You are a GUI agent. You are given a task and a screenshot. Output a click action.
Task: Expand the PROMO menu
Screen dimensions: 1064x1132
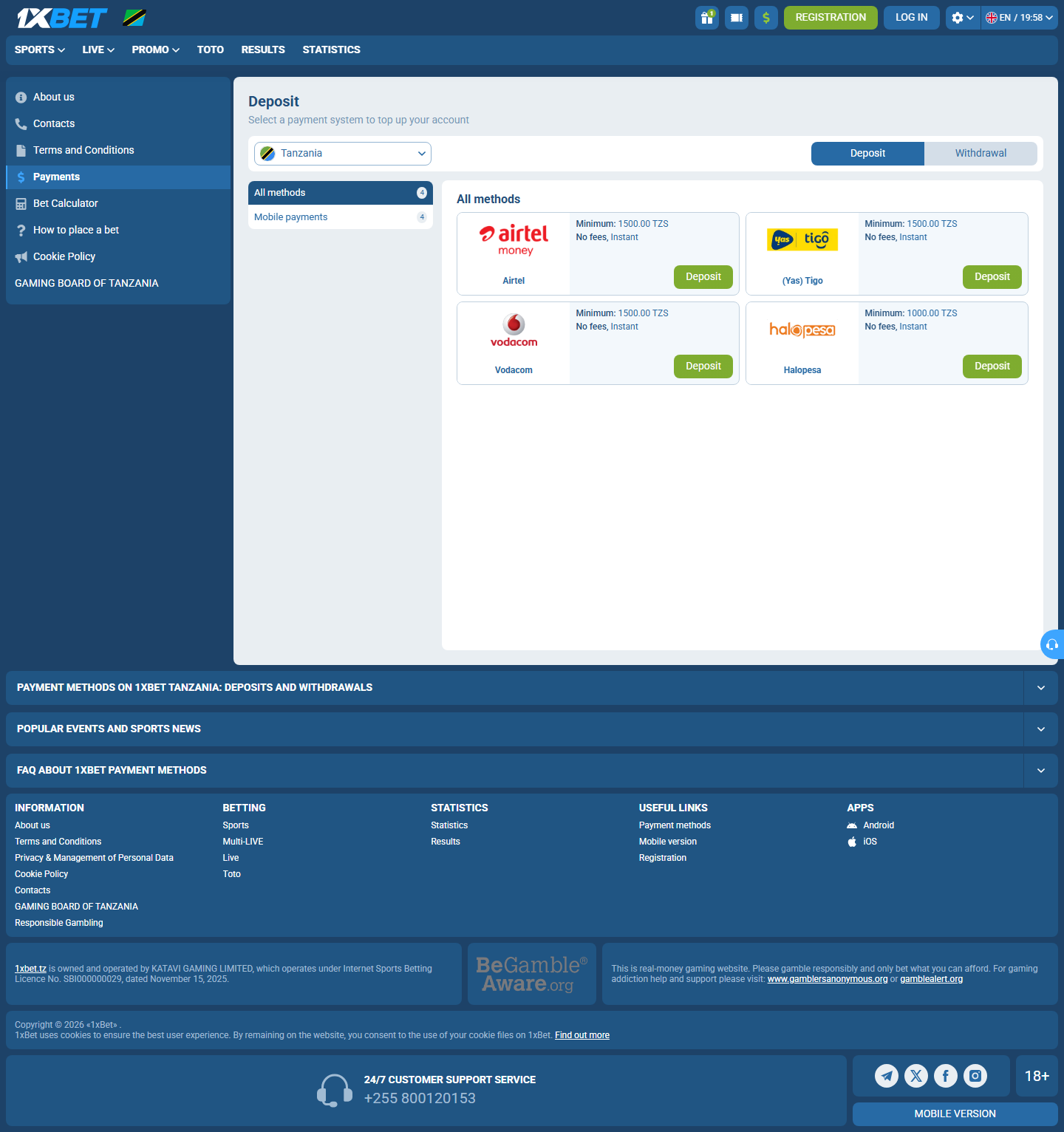tap(156, 50)
